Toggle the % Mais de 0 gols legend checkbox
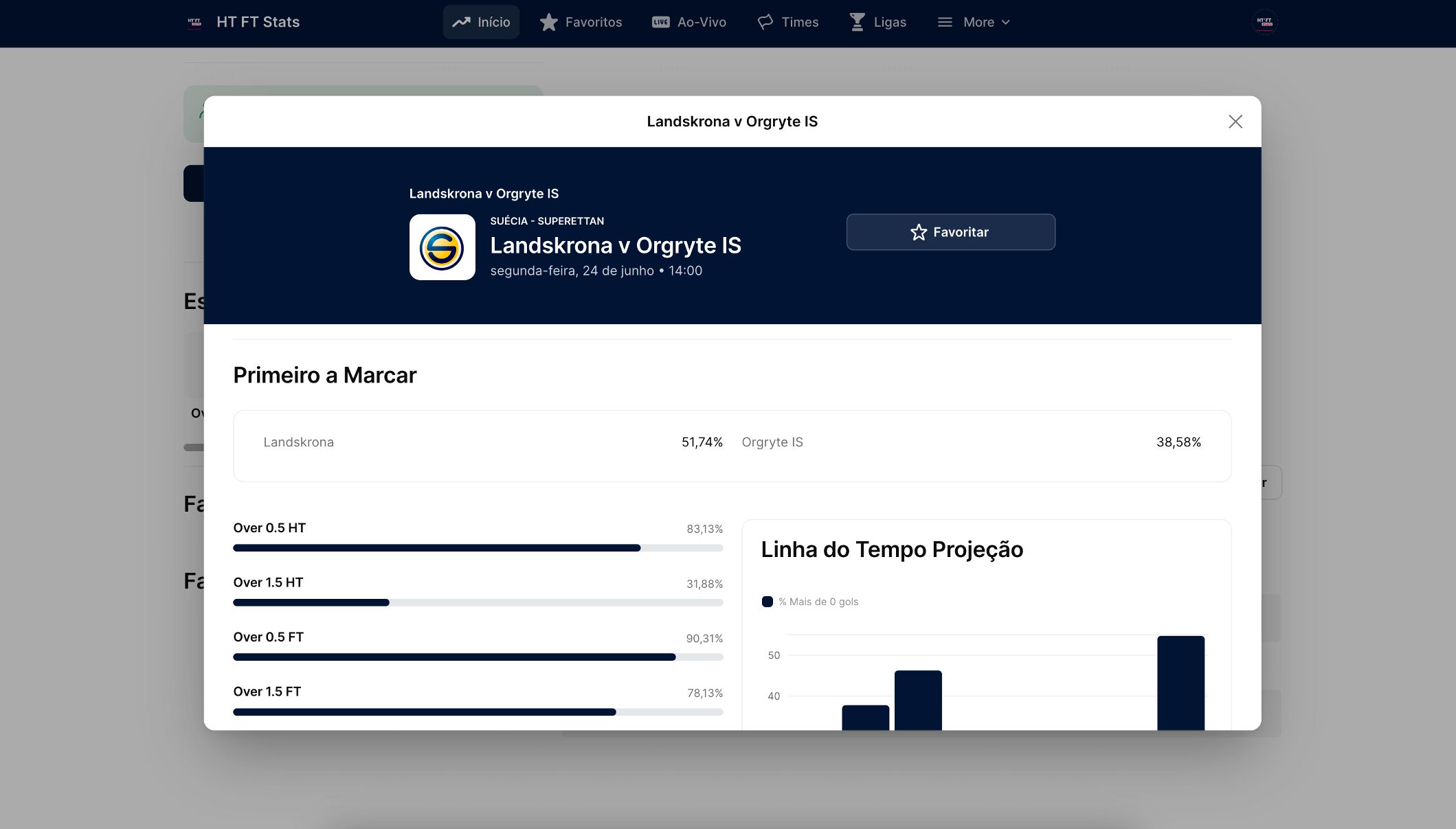 point(767,601)
